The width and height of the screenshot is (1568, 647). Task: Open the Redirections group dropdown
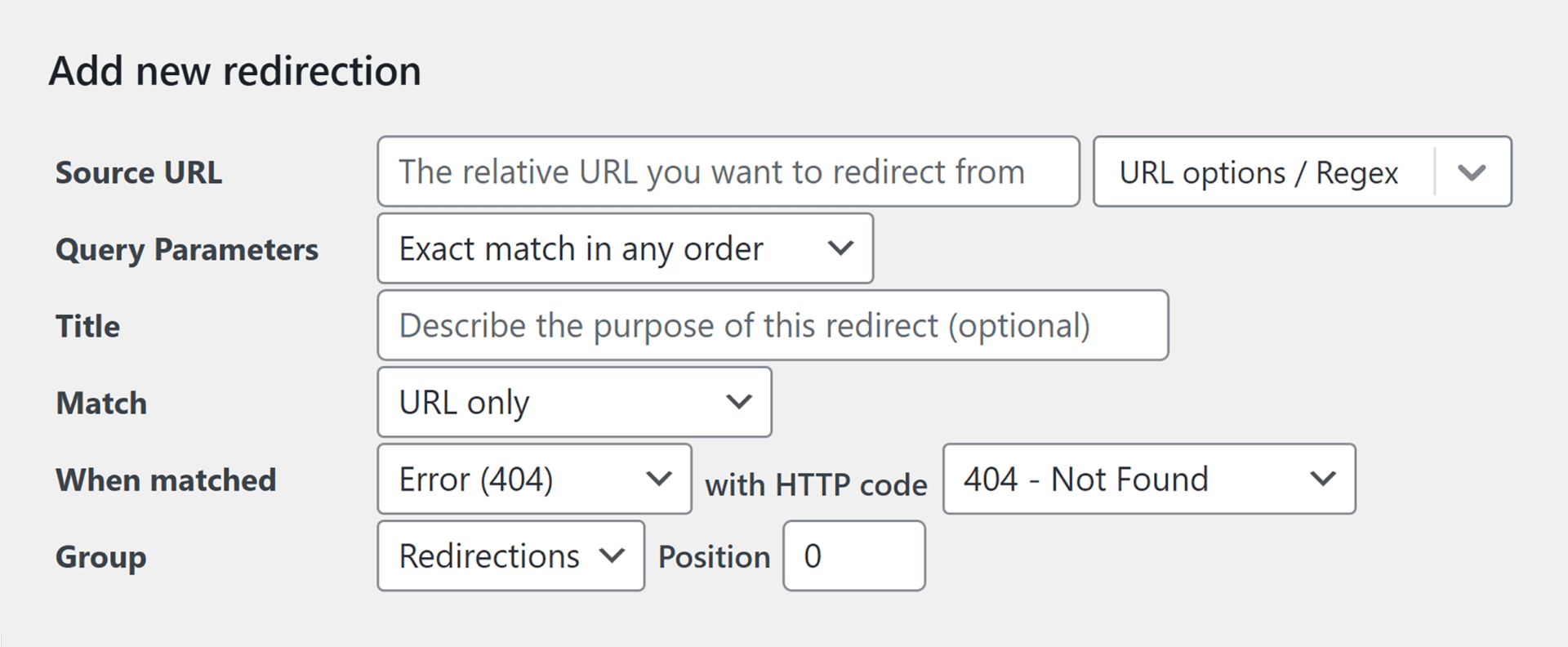[x=510, y=556]
